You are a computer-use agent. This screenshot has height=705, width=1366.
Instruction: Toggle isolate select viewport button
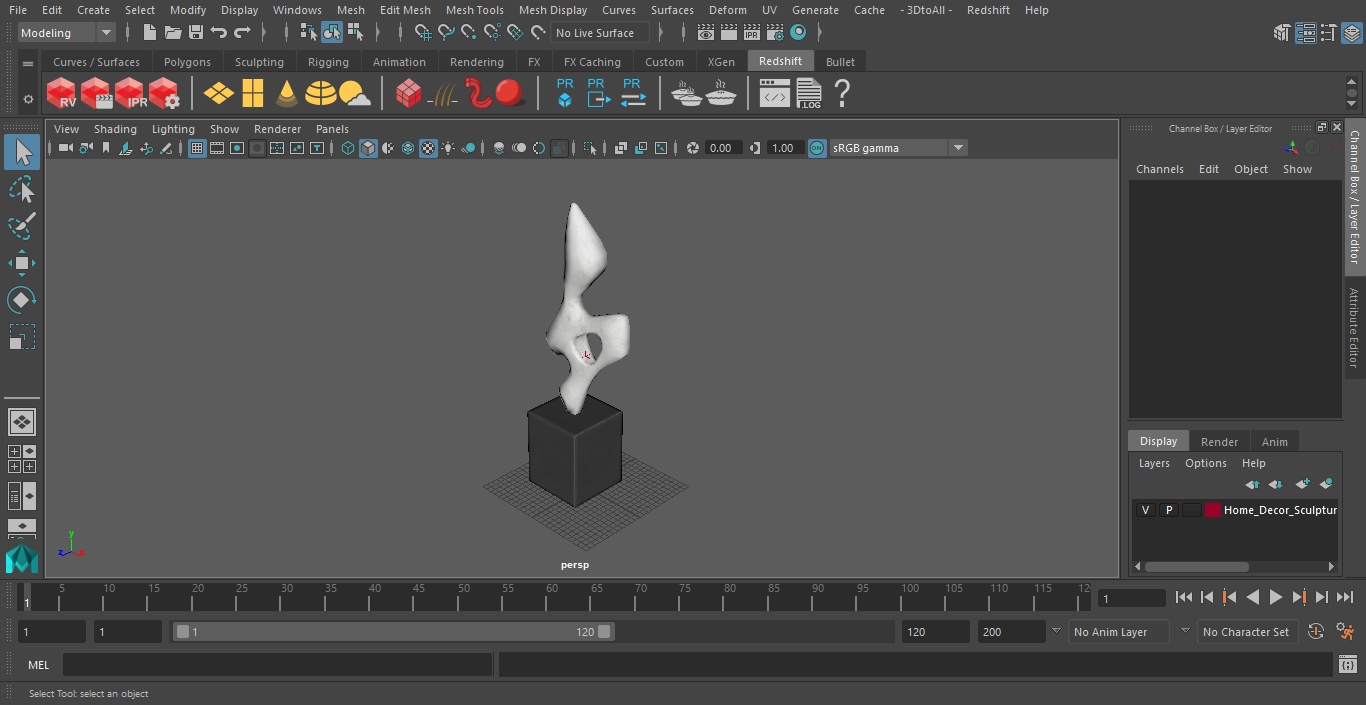click(590, 148)
